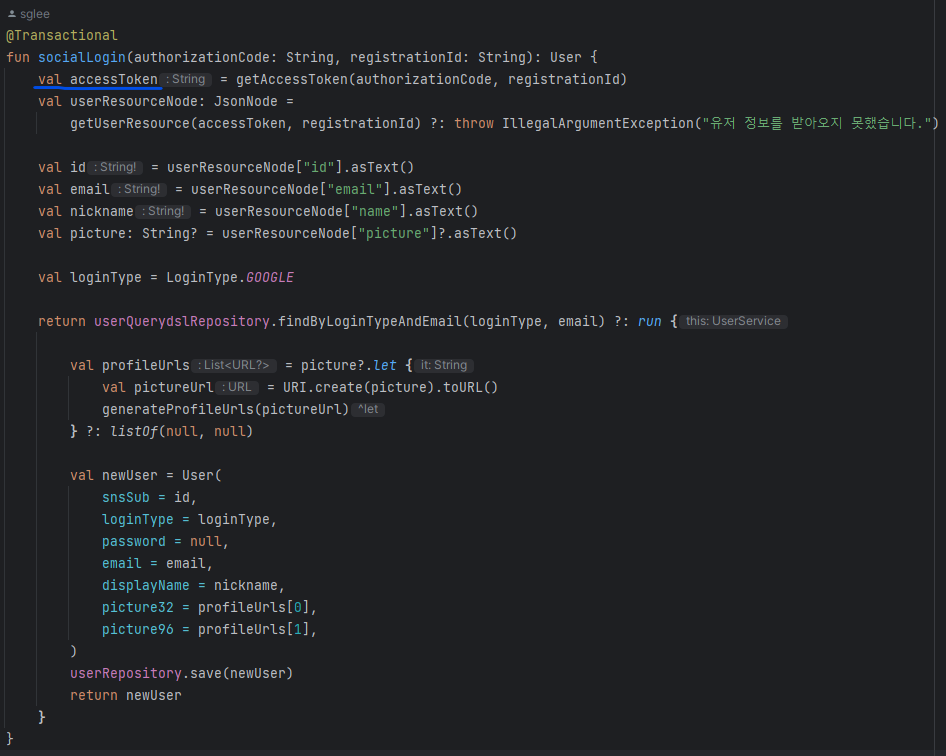
Task: Click the password named argument
Action: coord(133,541)
